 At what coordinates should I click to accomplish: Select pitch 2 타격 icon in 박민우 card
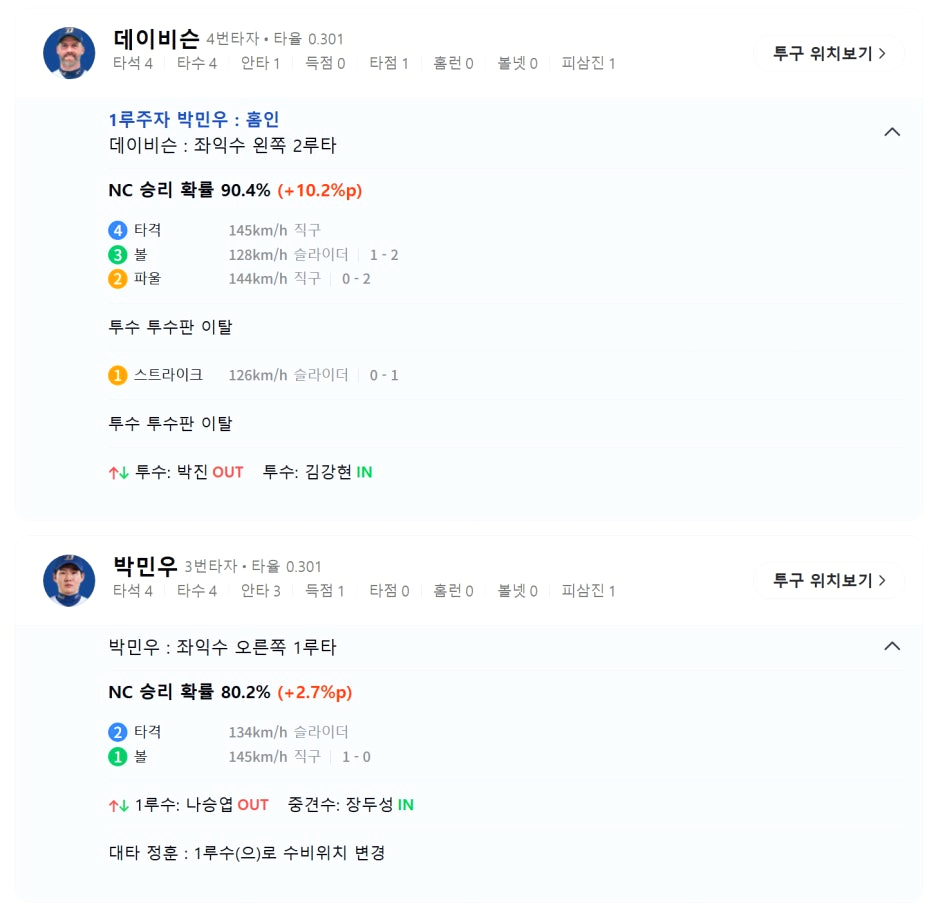point(119,732)
